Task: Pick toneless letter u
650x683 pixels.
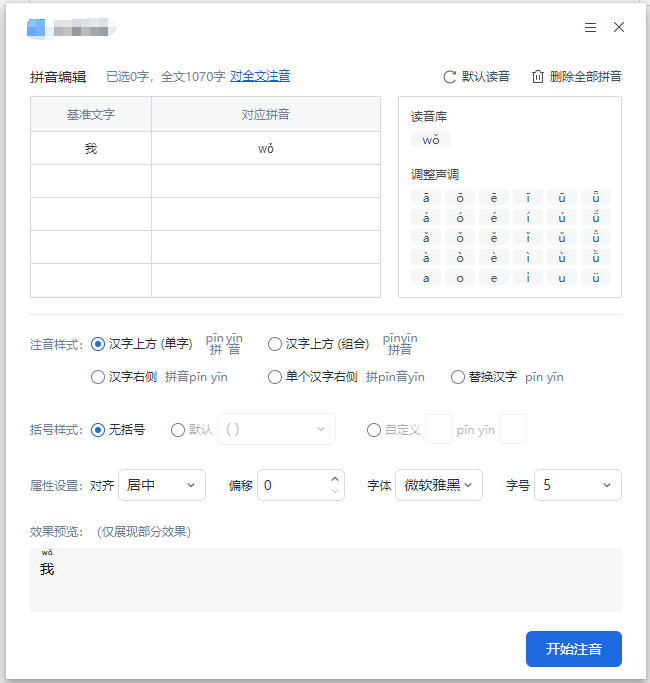Action: (562, 277)
